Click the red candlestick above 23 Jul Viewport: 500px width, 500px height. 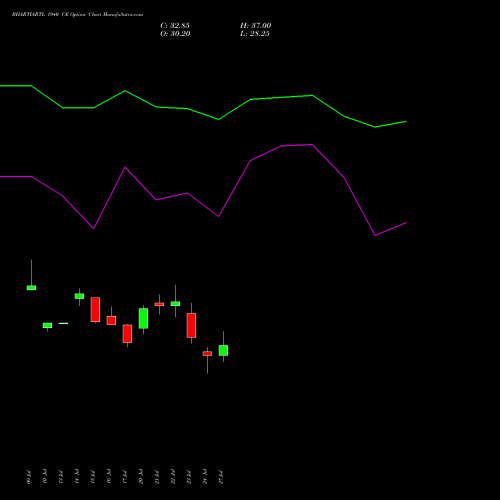pyautogui.click(x=191, y=325)
